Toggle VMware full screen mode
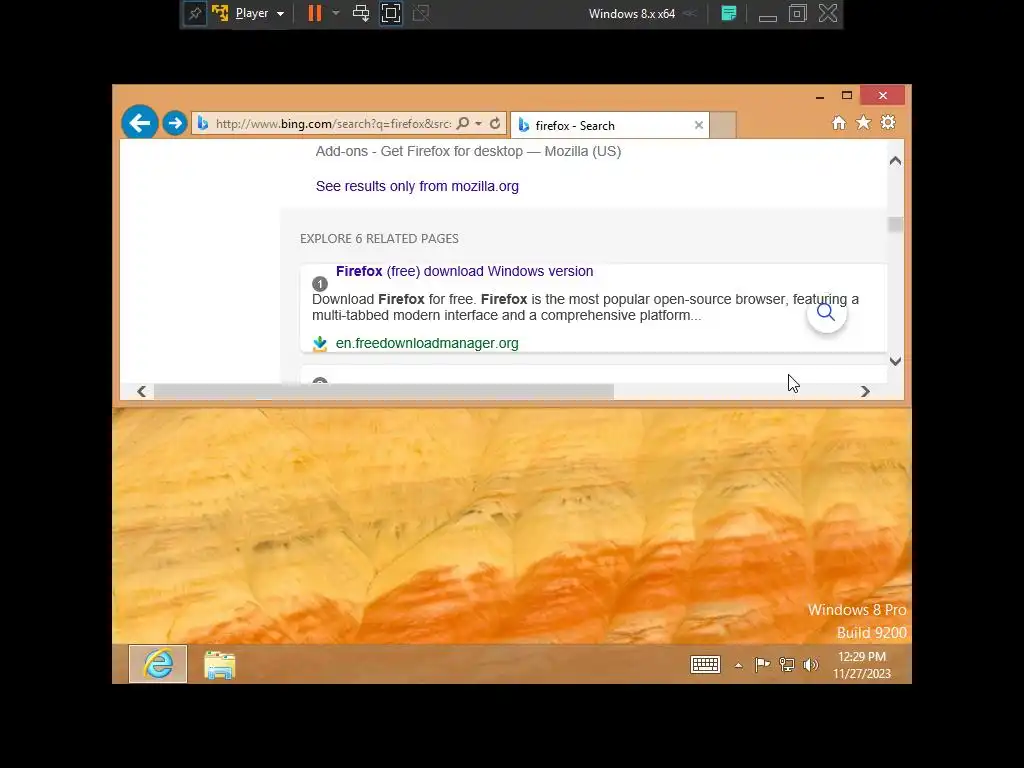 (x=391, y=13)
